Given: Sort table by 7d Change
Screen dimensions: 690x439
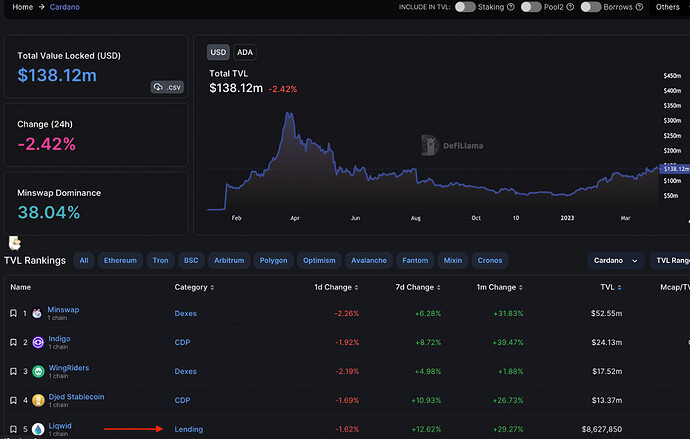Looking at the screenshot, I should tap(418, 287).
